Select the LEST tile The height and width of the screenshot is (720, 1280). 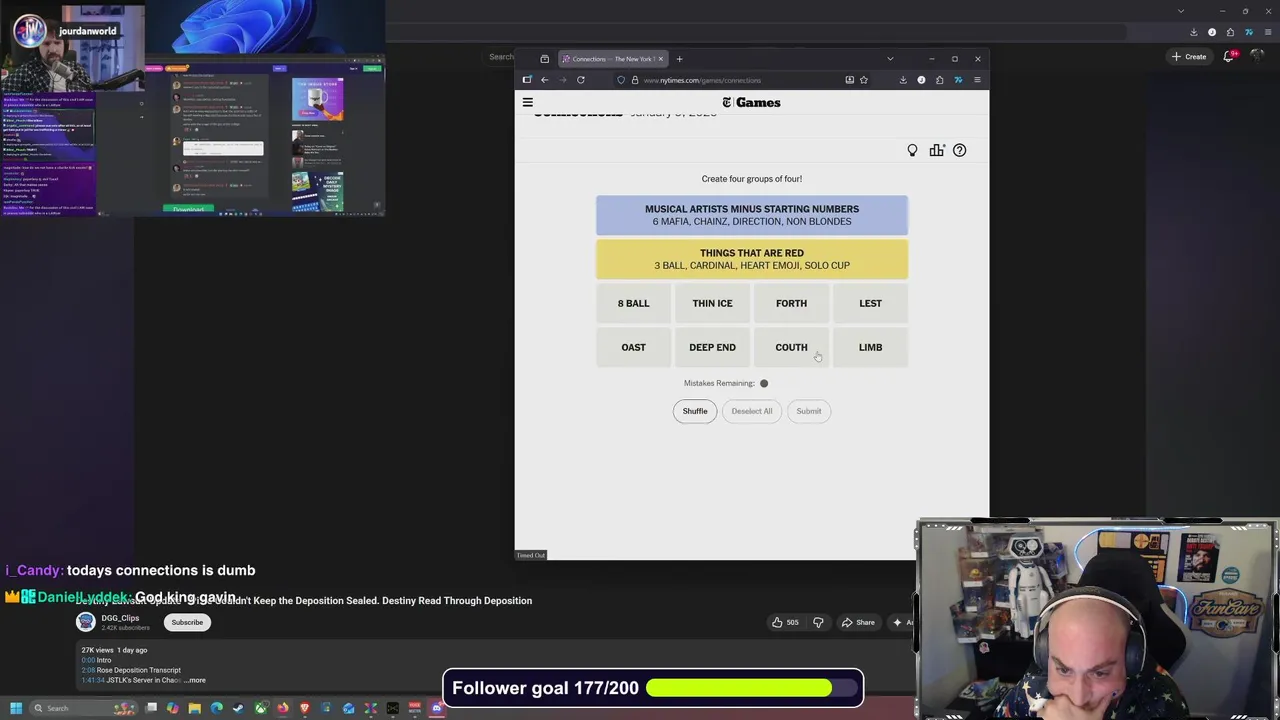point(870,303)
